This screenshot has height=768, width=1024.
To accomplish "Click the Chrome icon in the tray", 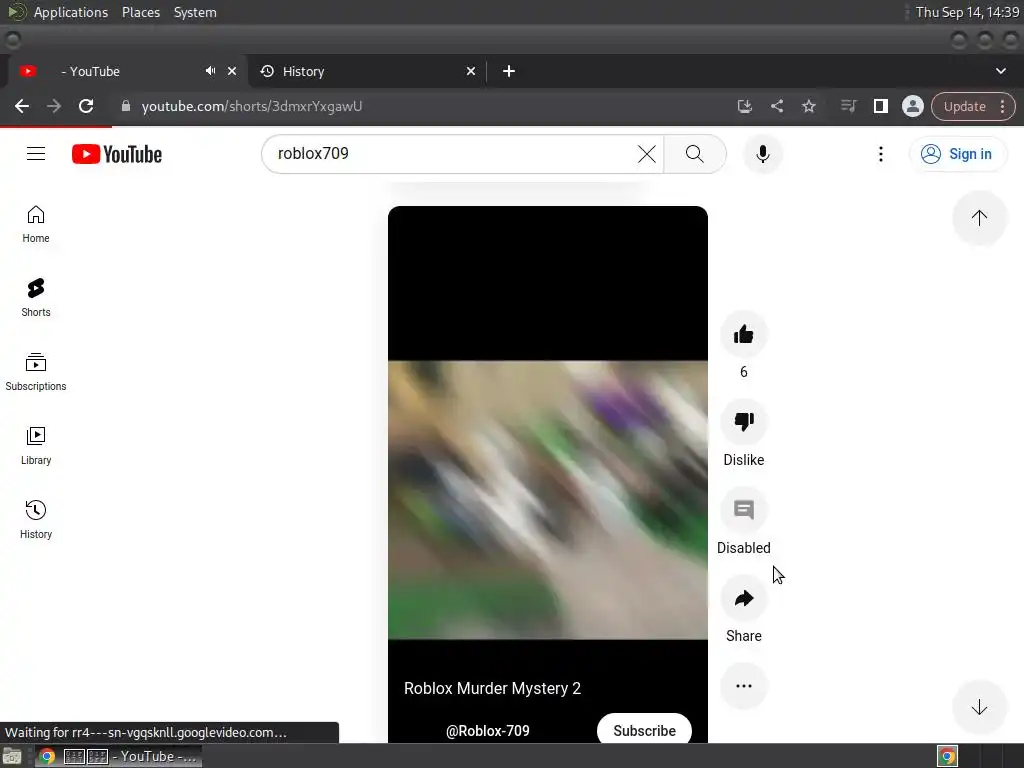I will pos(948,756).
